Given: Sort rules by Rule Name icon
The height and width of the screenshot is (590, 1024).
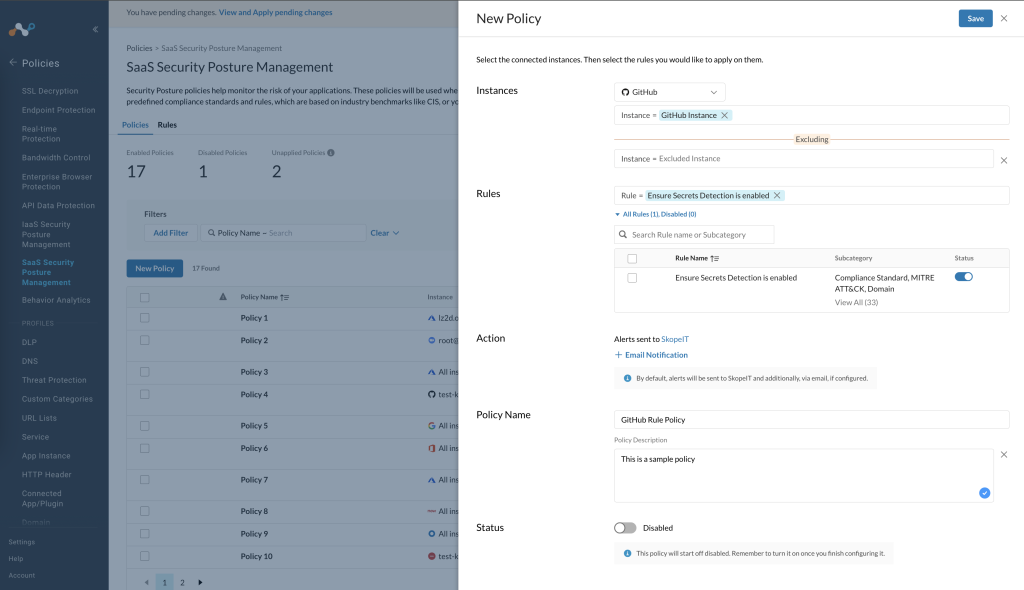Looking at the screenshot, I should [714, 259].
